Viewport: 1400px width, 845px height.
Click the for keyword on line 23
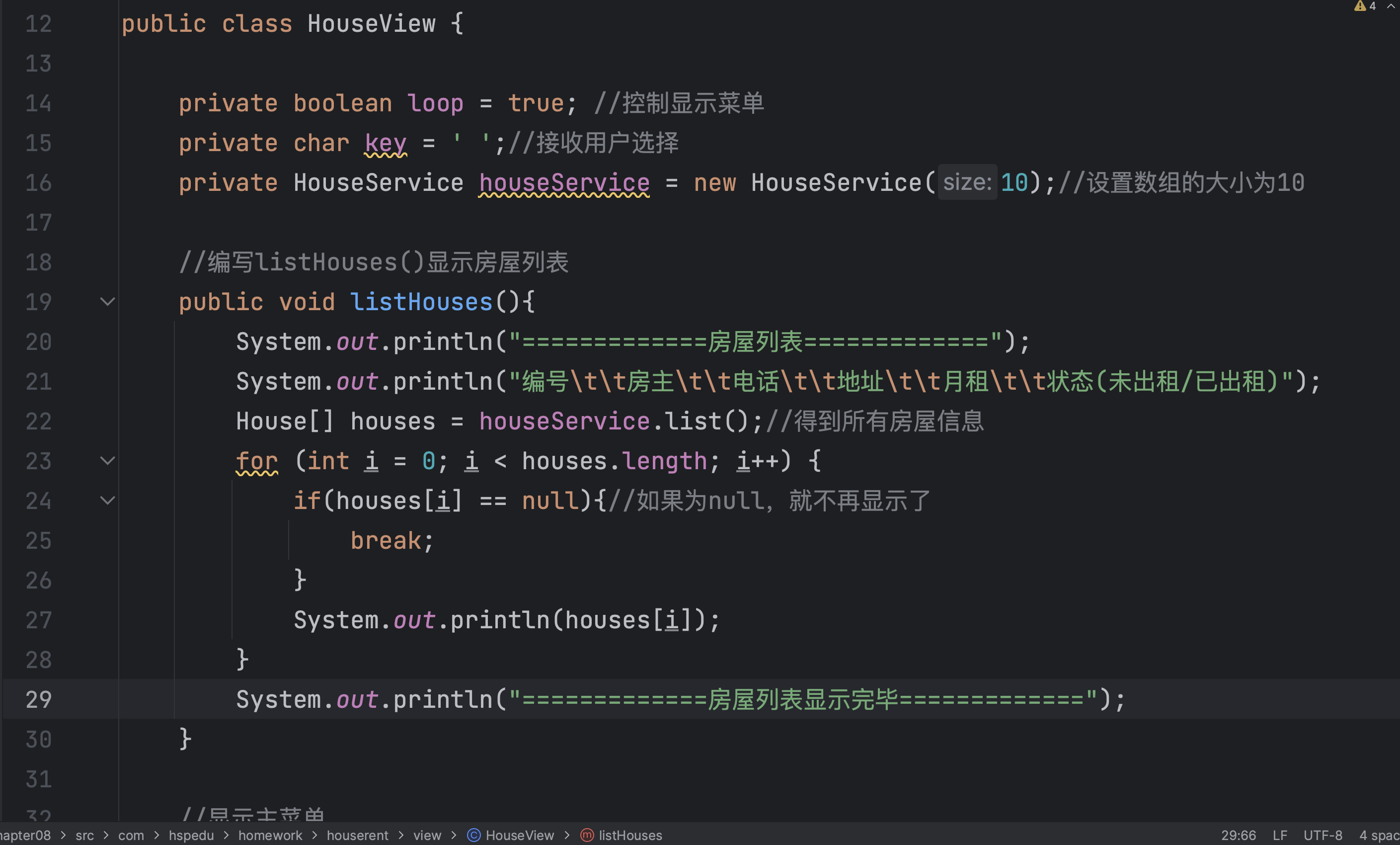pos(257,461)
